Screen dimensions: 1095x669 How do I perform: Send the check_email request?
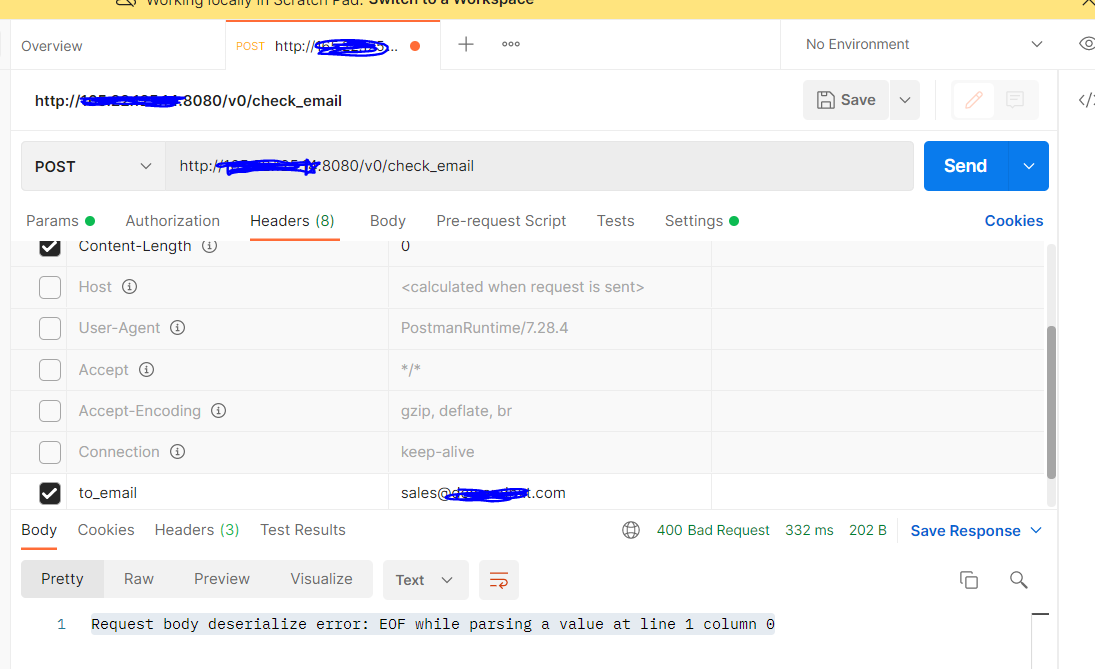click(964, 166)
